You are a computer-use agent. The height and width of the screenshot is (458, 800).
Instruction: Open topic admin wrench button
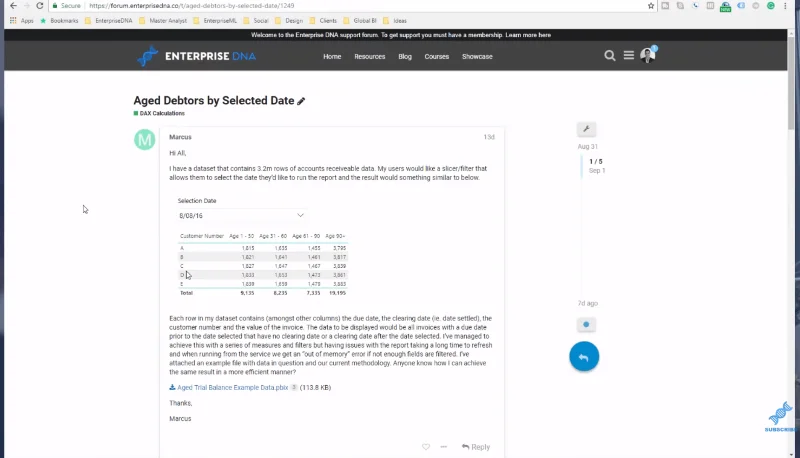[586, 129]
